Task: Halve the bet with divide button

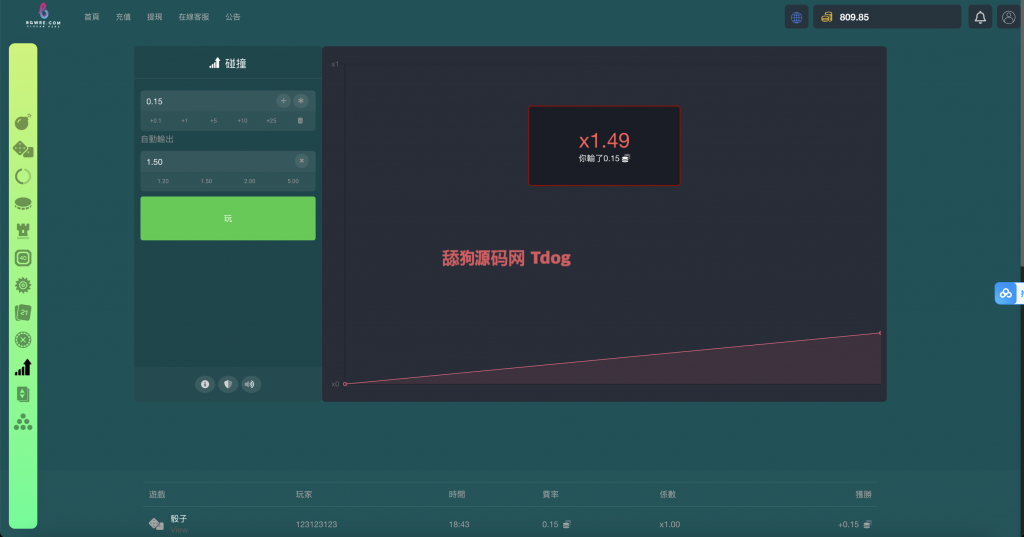Action: (x=283, y=101)
